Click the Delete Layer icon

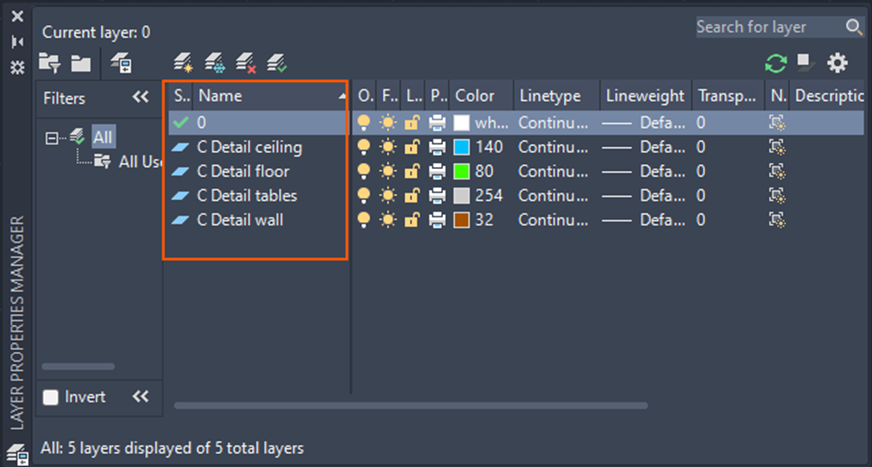pos(246,63)
